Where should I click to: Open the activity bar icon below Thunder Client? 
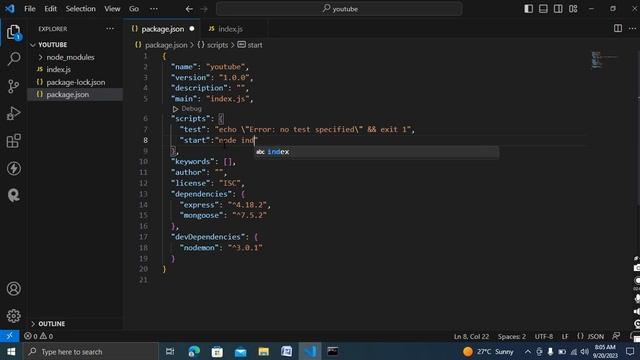tap(13, 196)
